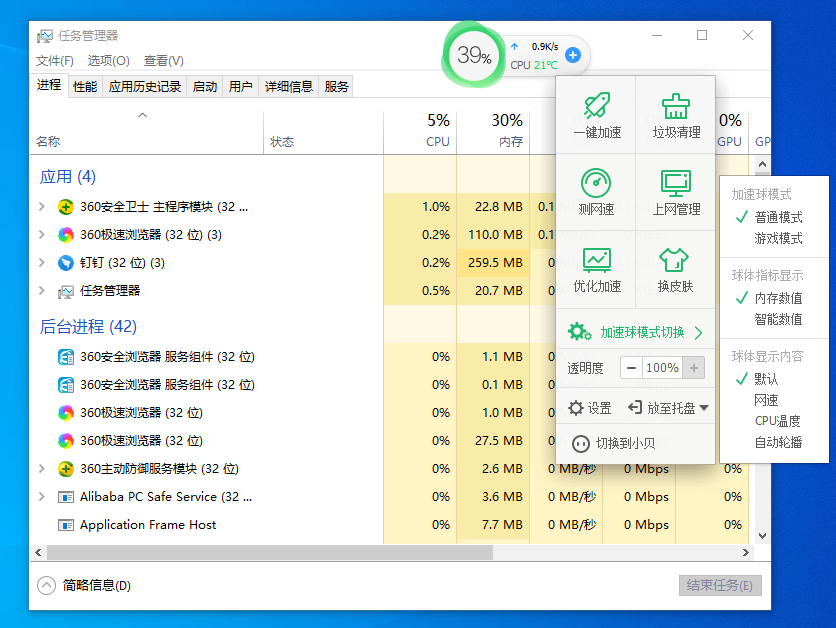Click the 360主动防御服务模块 icon
This screenshot has height=628, width=836.
tap(66, 469)
